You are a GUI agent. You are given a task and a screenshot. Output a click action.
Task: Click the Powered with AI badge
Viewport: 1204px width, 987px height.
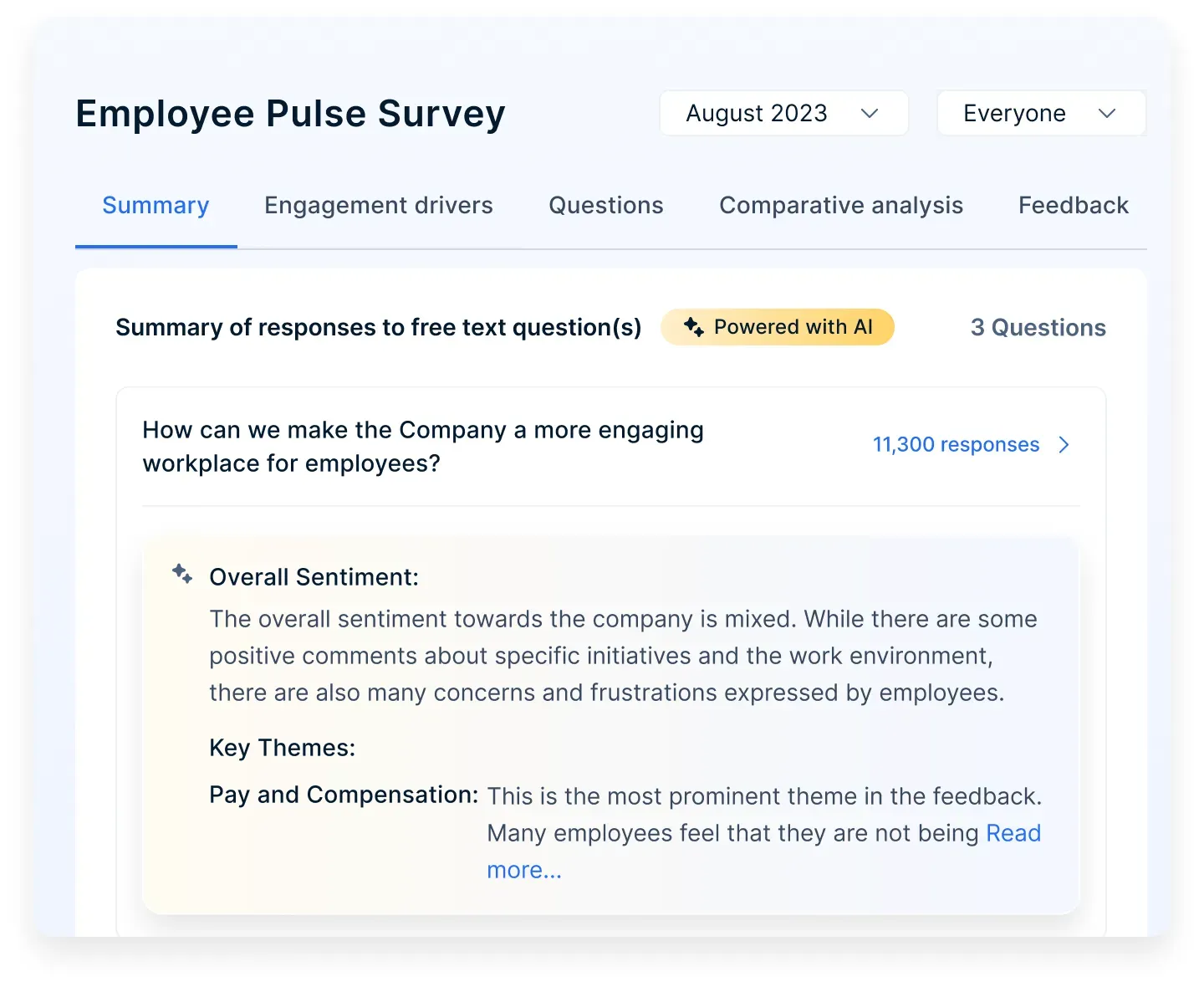point(778,327)
